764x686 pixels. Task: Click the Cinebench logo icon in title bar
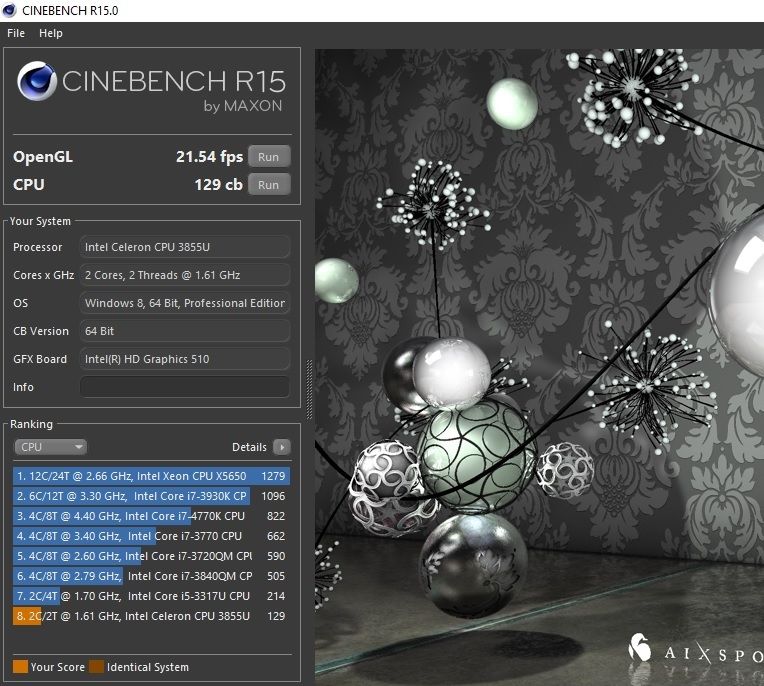(x=10, y=10)
